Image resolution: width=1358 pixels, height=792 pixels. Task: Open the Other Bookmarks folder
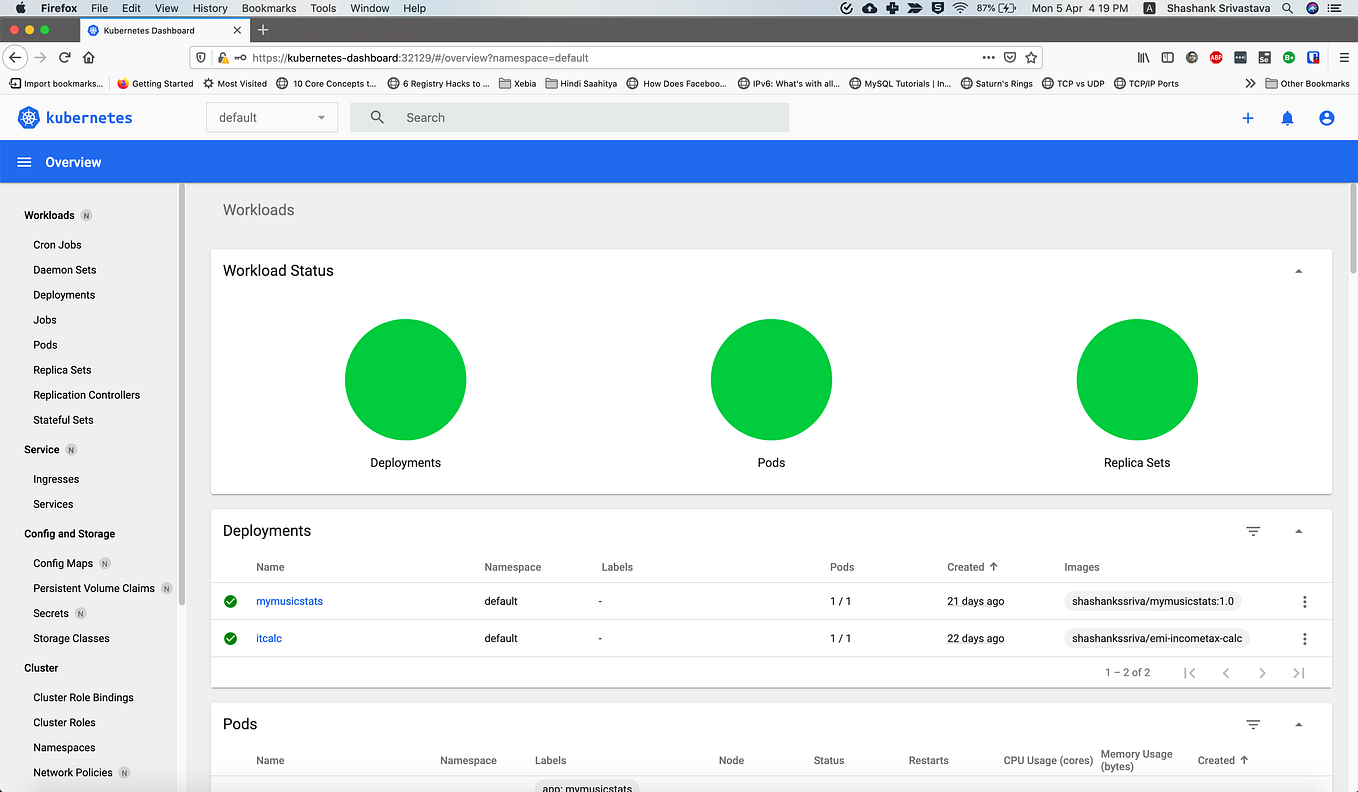click(x=1307, y=84)
